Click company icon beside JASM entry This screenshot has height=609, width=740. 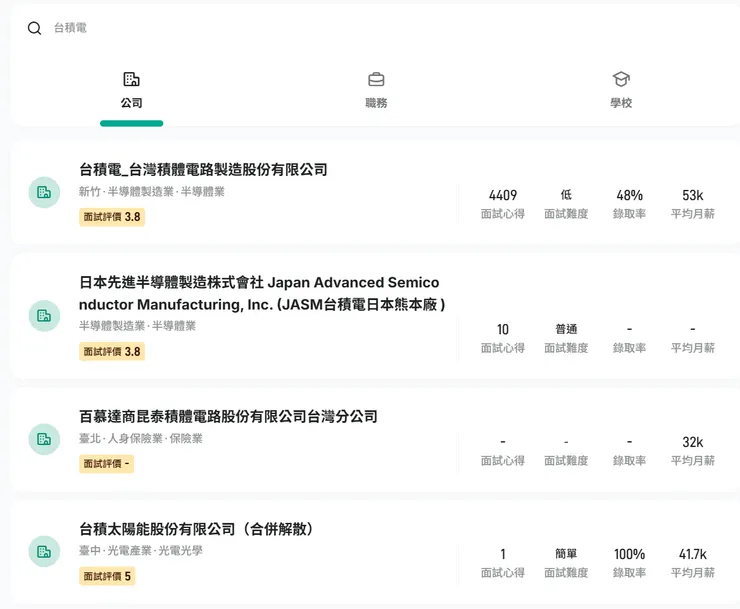coord(44,315)
